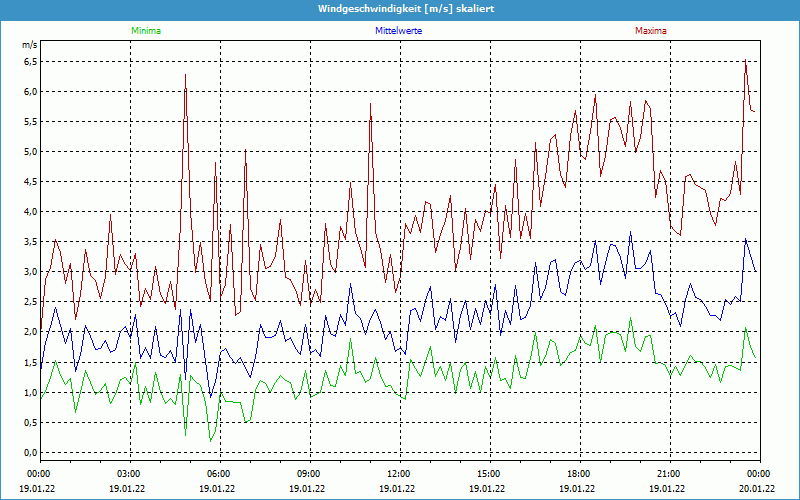
Task: Click the red Maxima spike just before 05:00
Action: [185, 76]
